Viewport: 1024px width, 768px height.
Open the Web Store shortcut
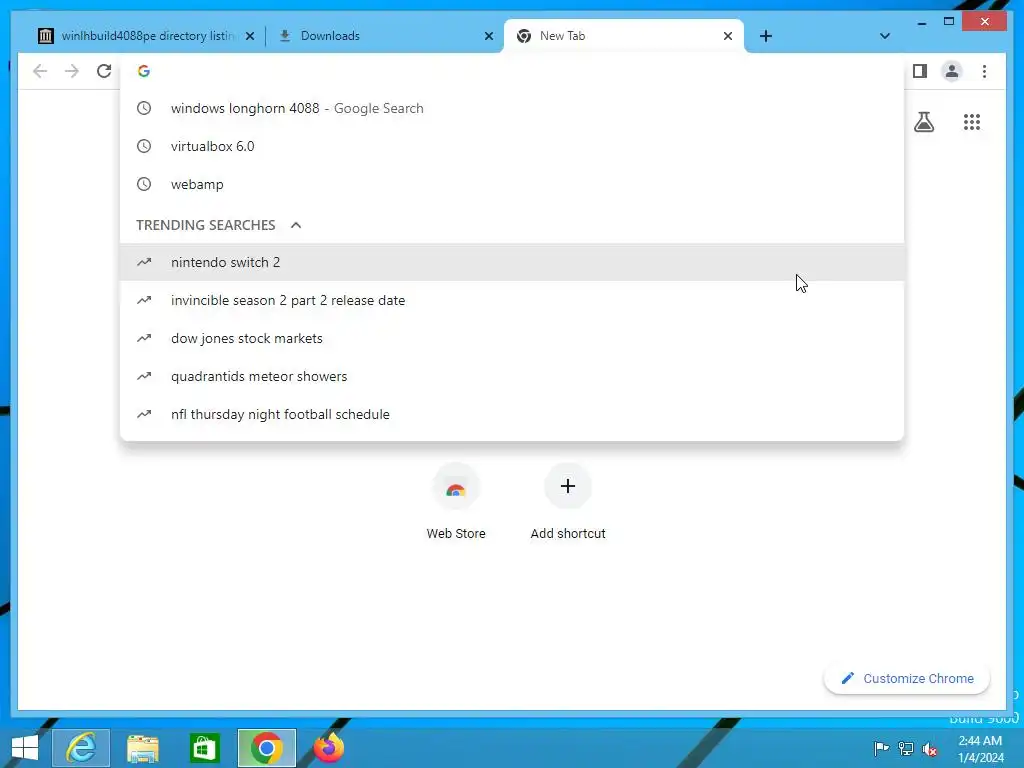tap(456, 502)
